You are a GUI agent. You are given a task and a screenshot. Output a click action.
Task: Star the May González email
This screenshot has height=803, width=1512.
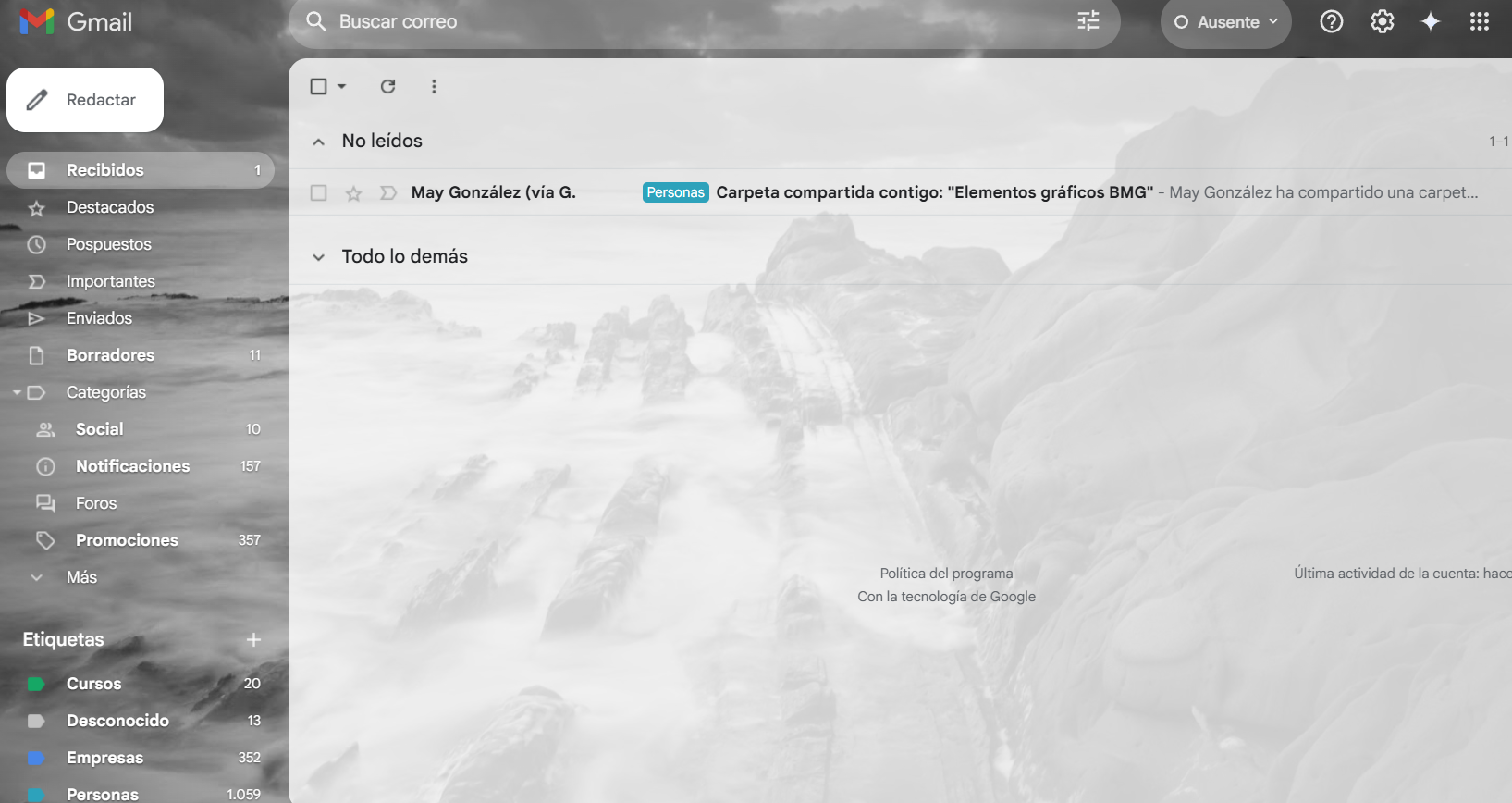[353, 192]
